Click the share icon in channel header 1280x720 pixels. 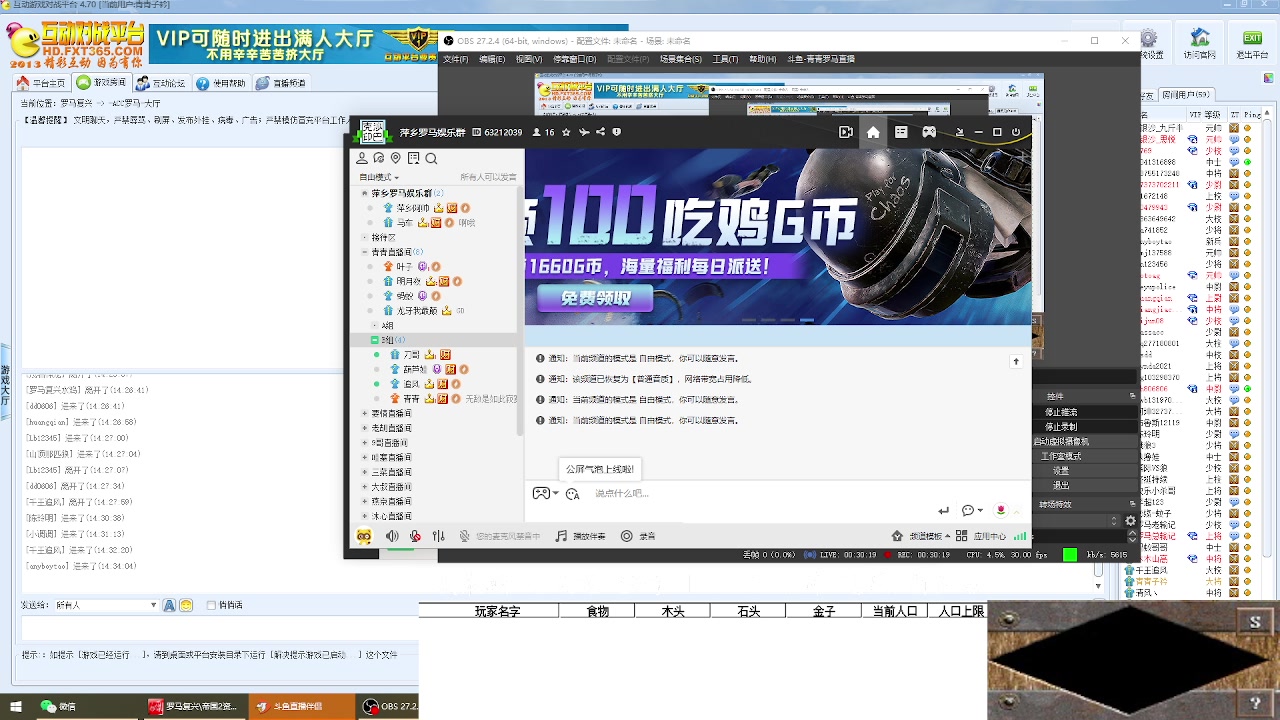click(x=600, y=132)
